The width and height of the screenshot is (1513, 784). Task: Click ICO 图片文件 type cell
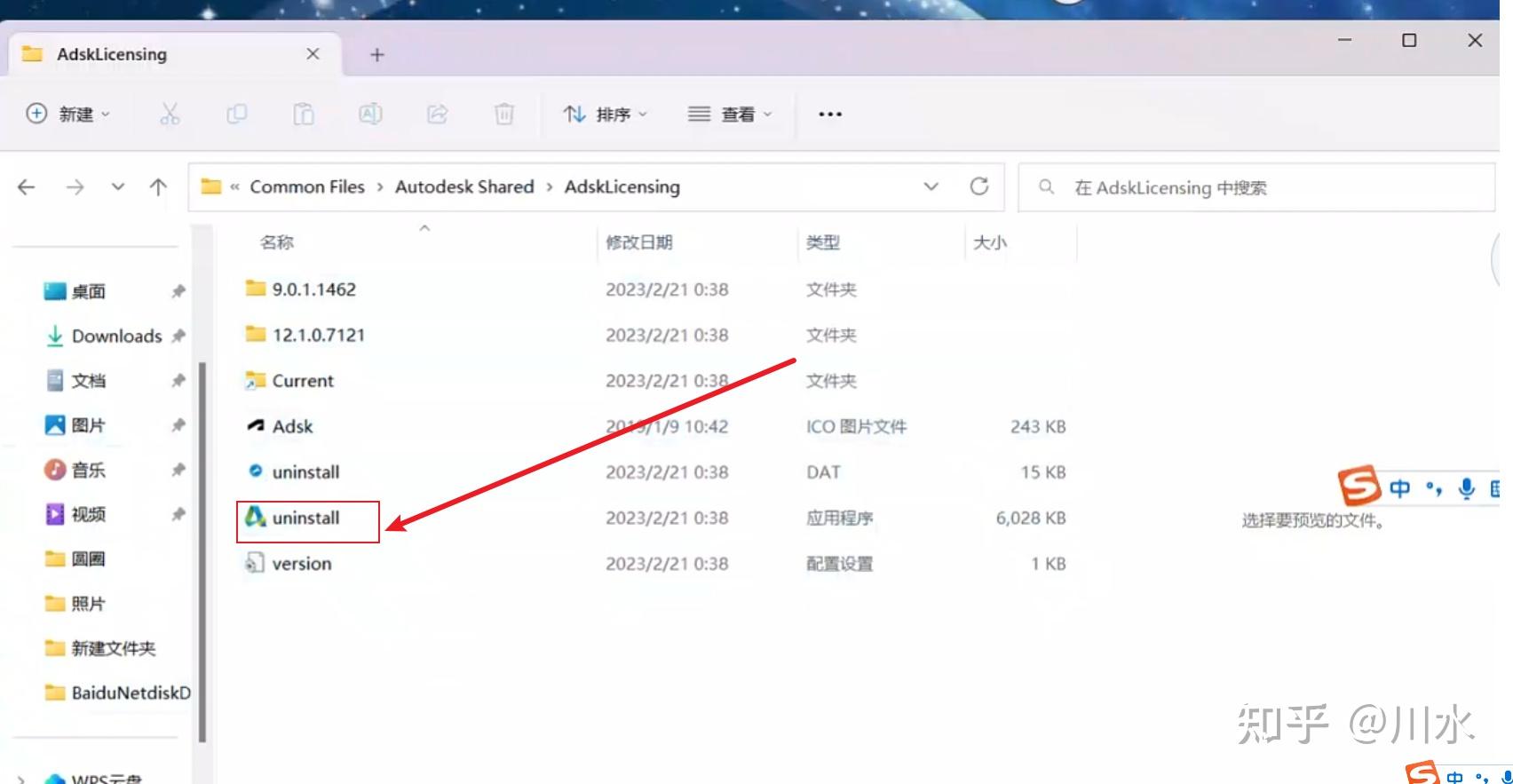(857, 426)
